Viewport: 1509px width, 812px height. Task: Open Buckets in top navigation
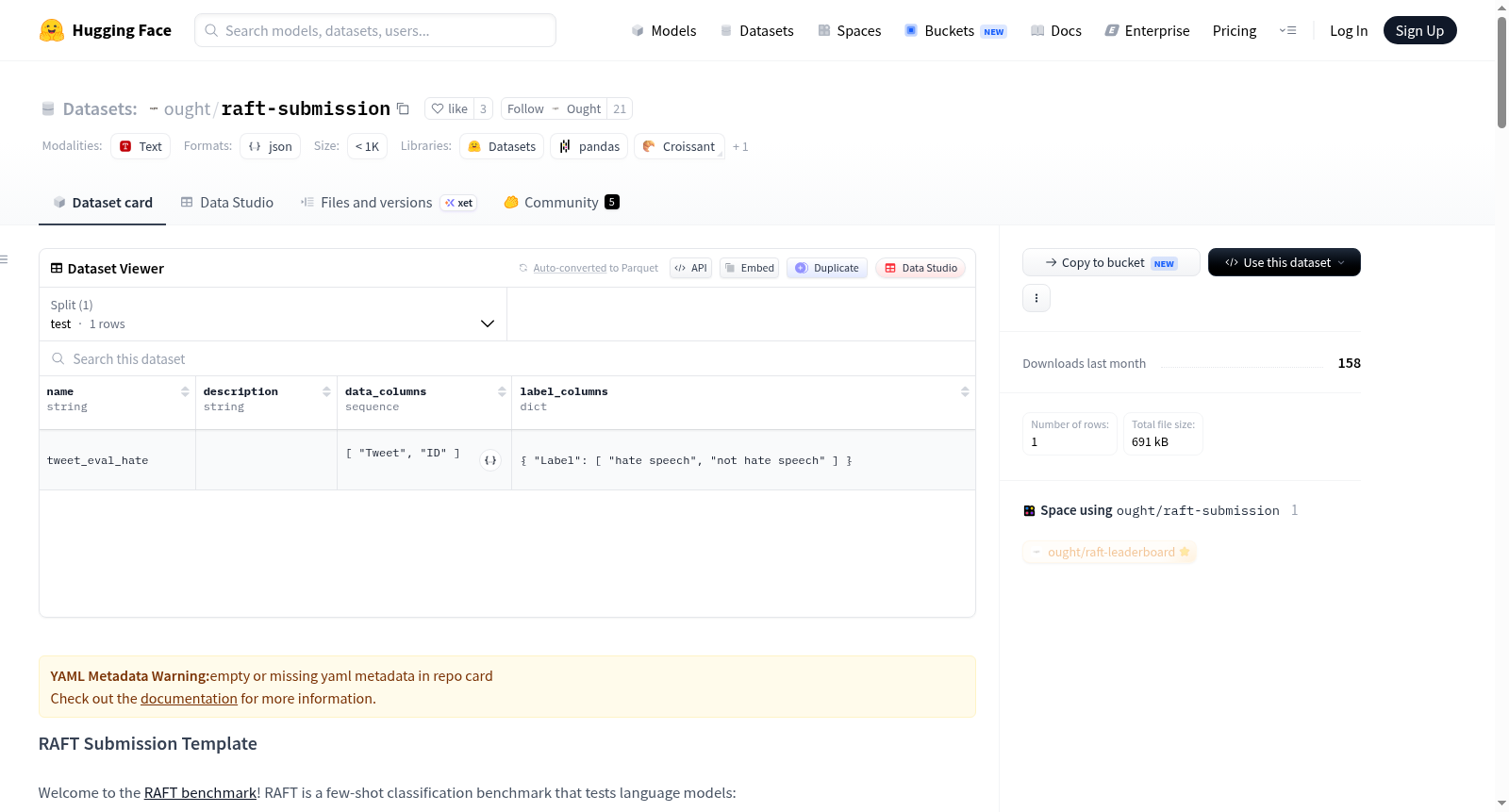tap(955, 30)
